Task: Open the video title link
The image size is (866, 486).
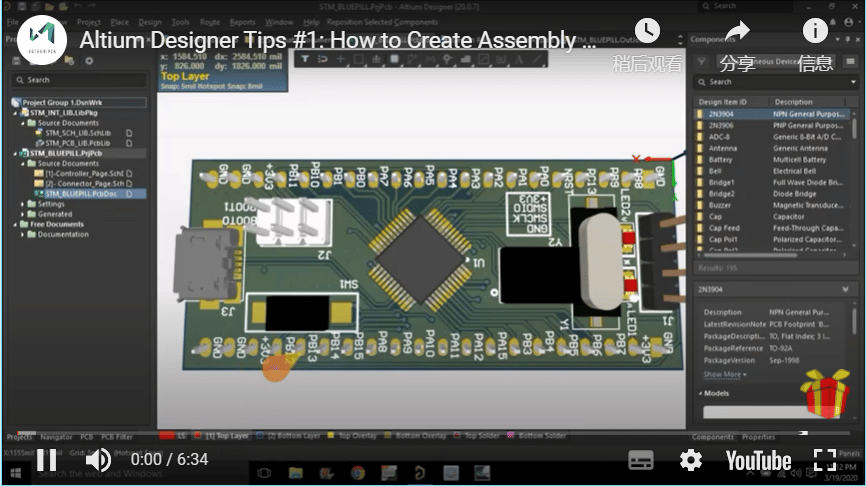Action: pyautogui.click(x=337, y=40)
